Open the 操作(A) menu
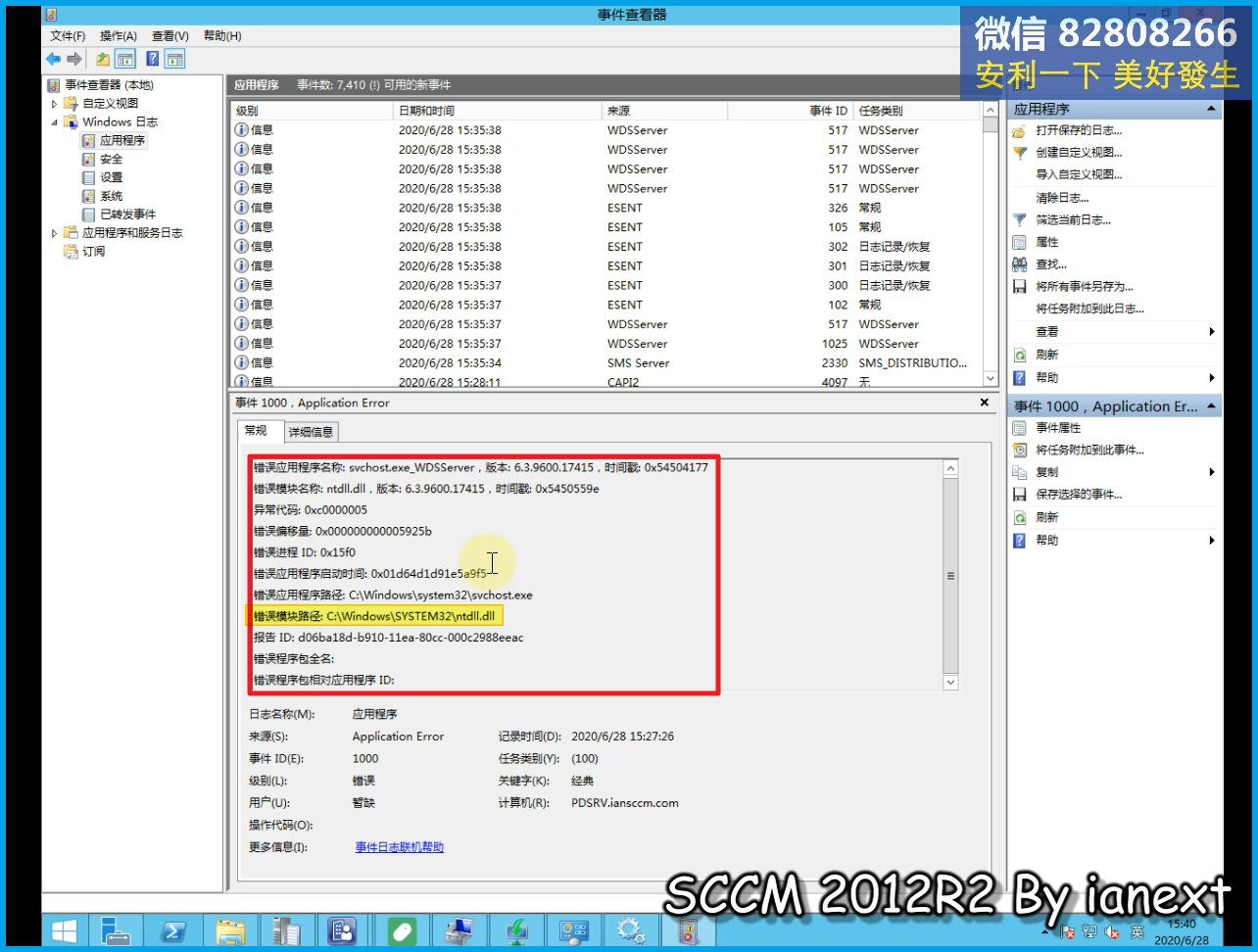The width and height of the screenshot is (1258, 952). click(119, 36)
